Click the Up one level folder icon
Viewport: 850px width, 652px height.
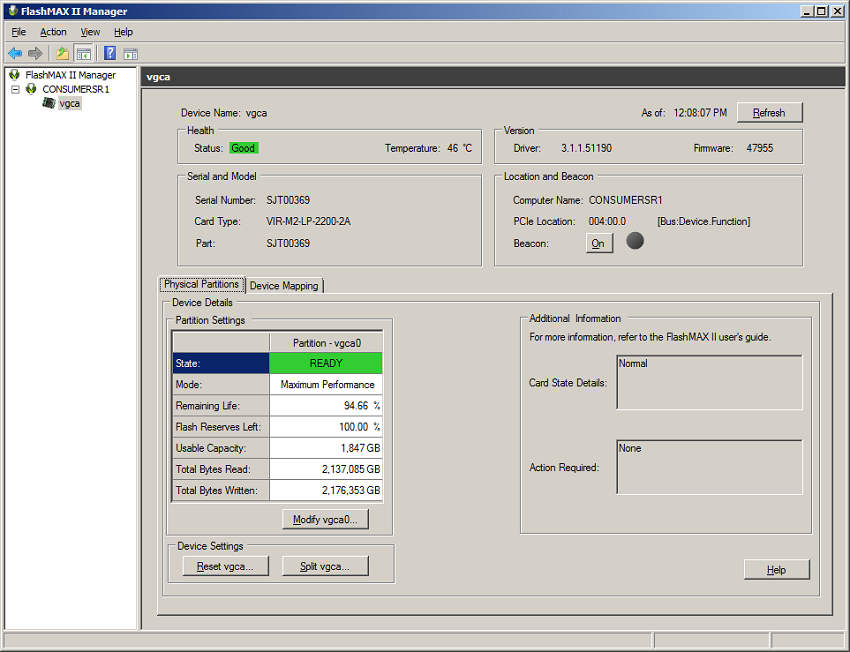(63, 53)
